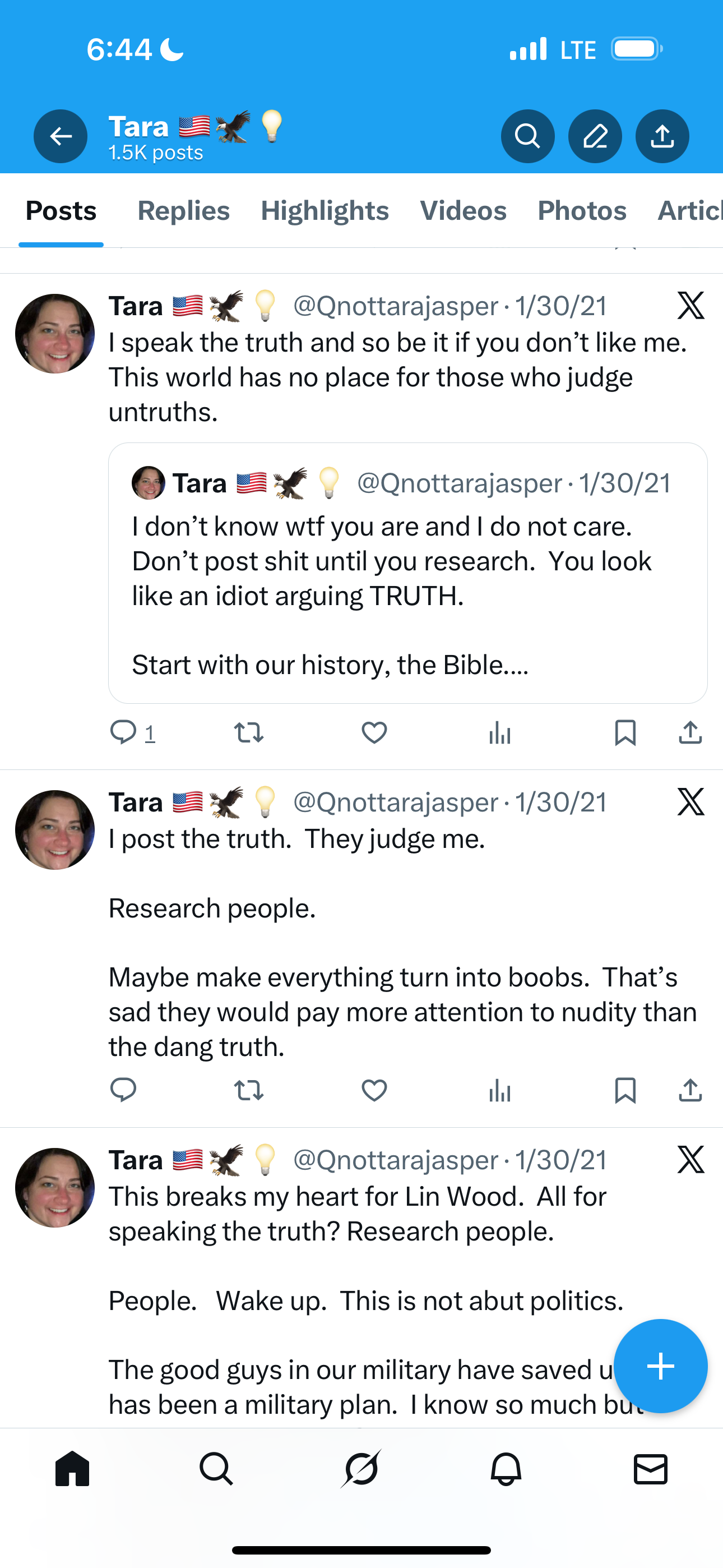Screen dimensions: 723x1568
Task: Repost the "I post the truth" post
Action: pos(249,1090)
